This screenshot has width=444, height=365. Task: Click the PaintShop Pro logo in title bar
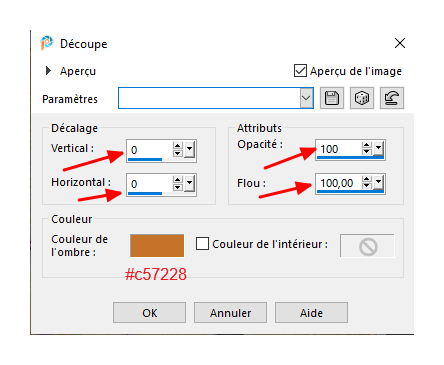(x=47, y=43)
